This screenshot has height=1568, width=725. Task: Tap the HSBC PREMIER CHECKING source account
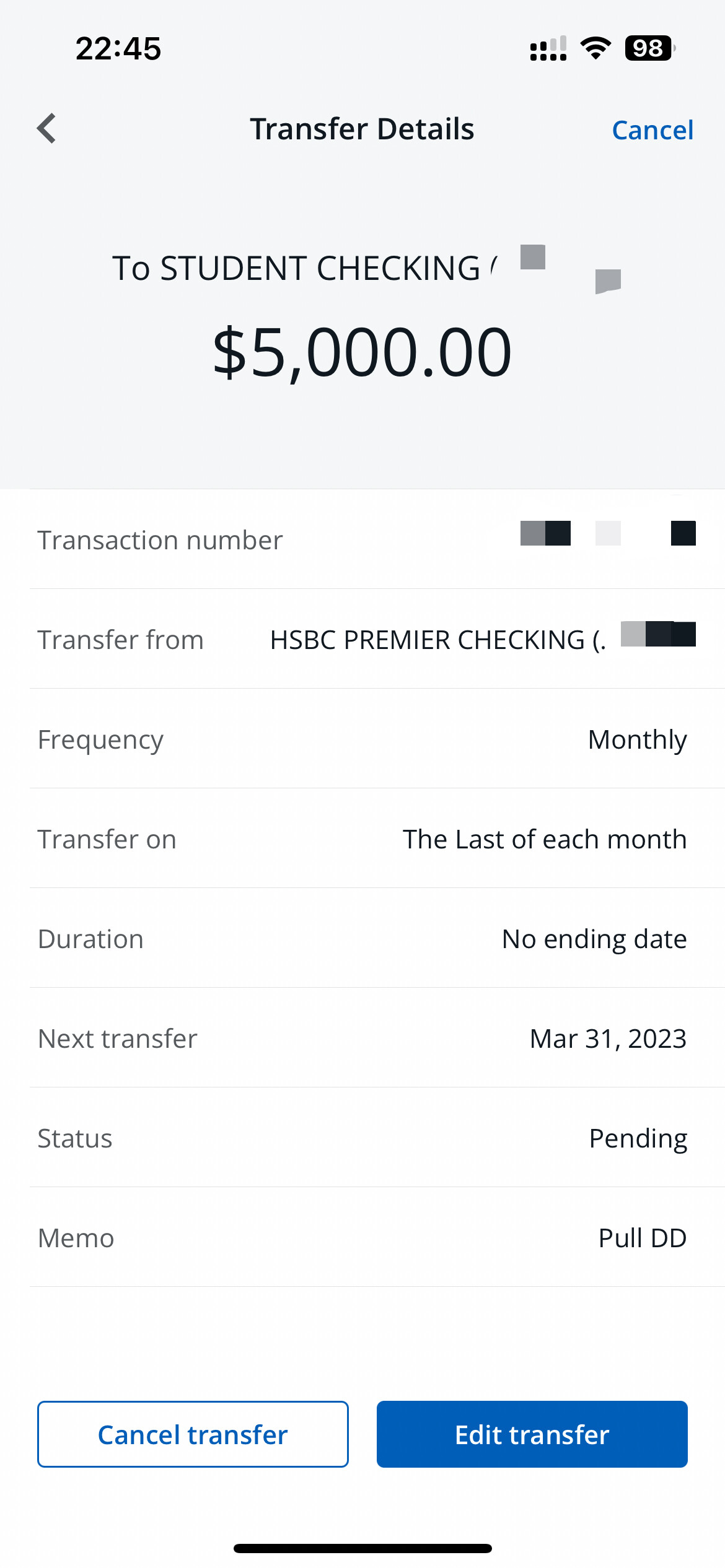tap(436, 640)
